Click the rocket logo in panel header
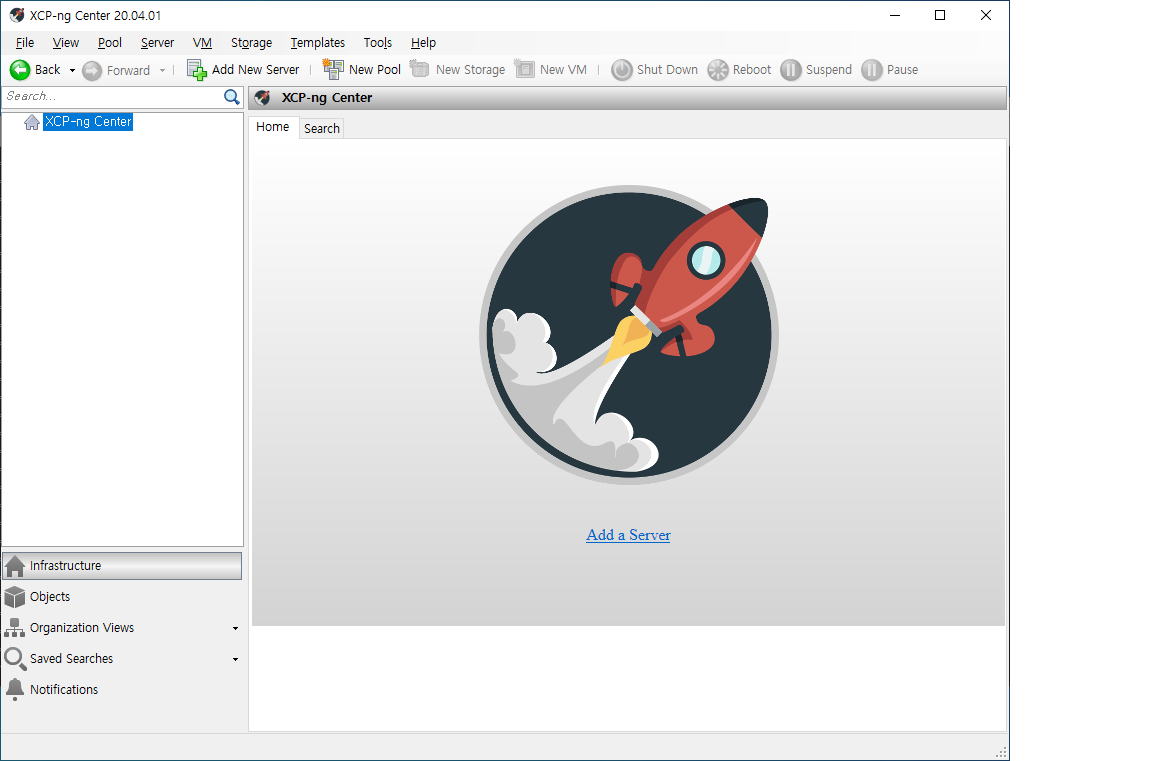Screen dimensions: 1152x761 pos(263,98)
